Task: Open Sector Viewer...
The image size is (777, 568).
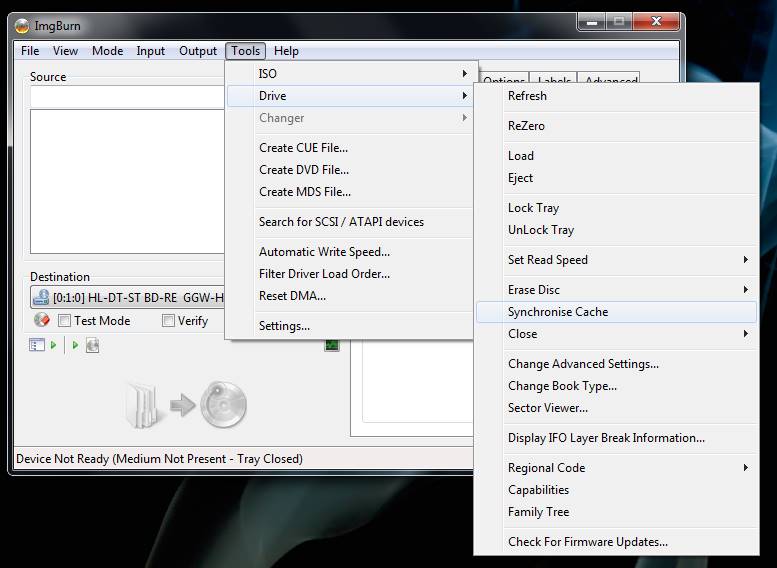Action: (616, 408)
